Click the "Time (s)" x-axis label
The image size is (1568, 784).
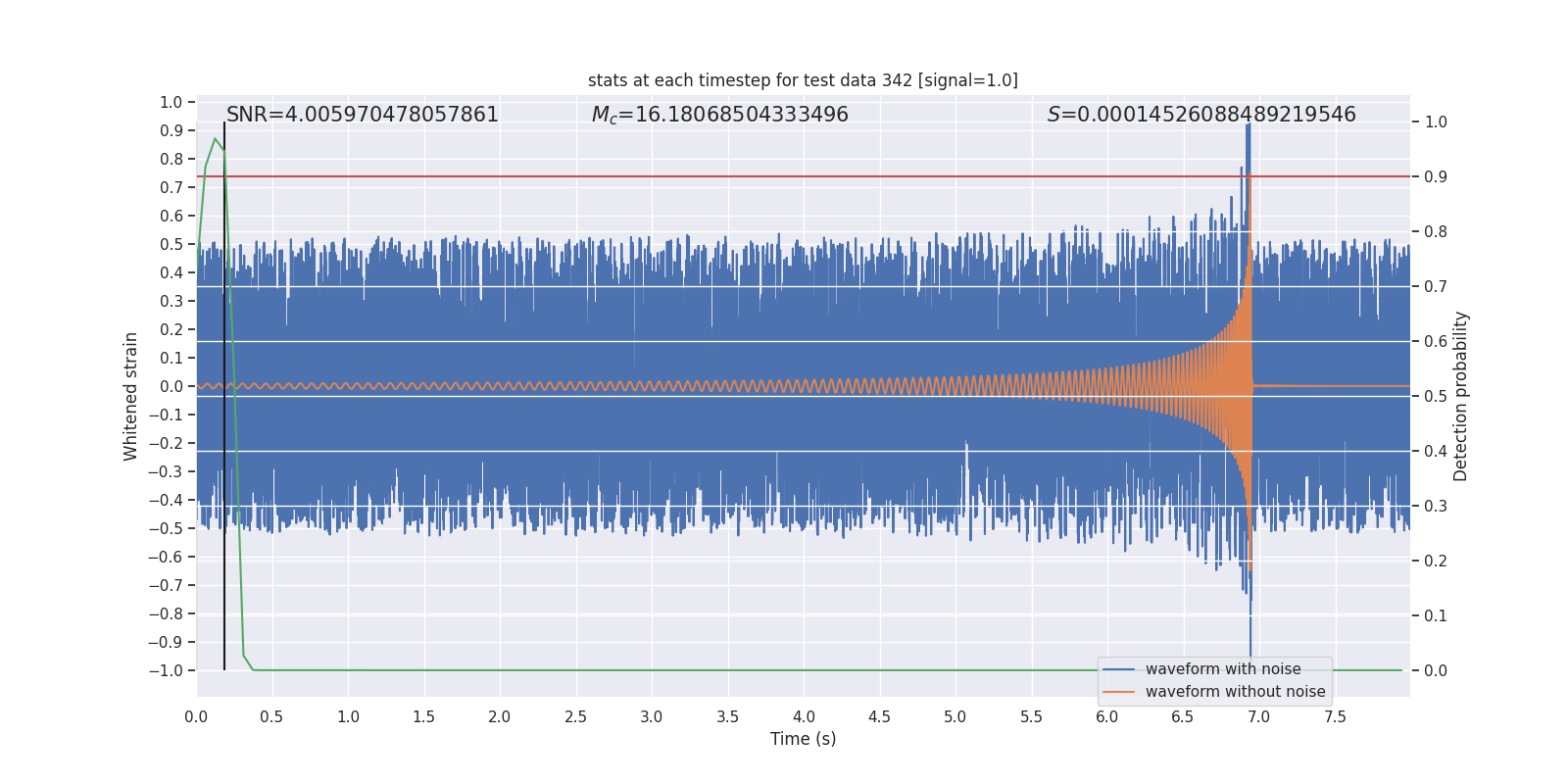803,739
